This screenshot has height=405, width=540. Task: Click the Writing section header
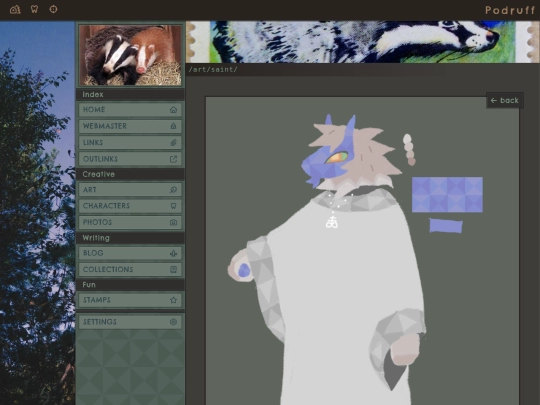click(130, 238)
